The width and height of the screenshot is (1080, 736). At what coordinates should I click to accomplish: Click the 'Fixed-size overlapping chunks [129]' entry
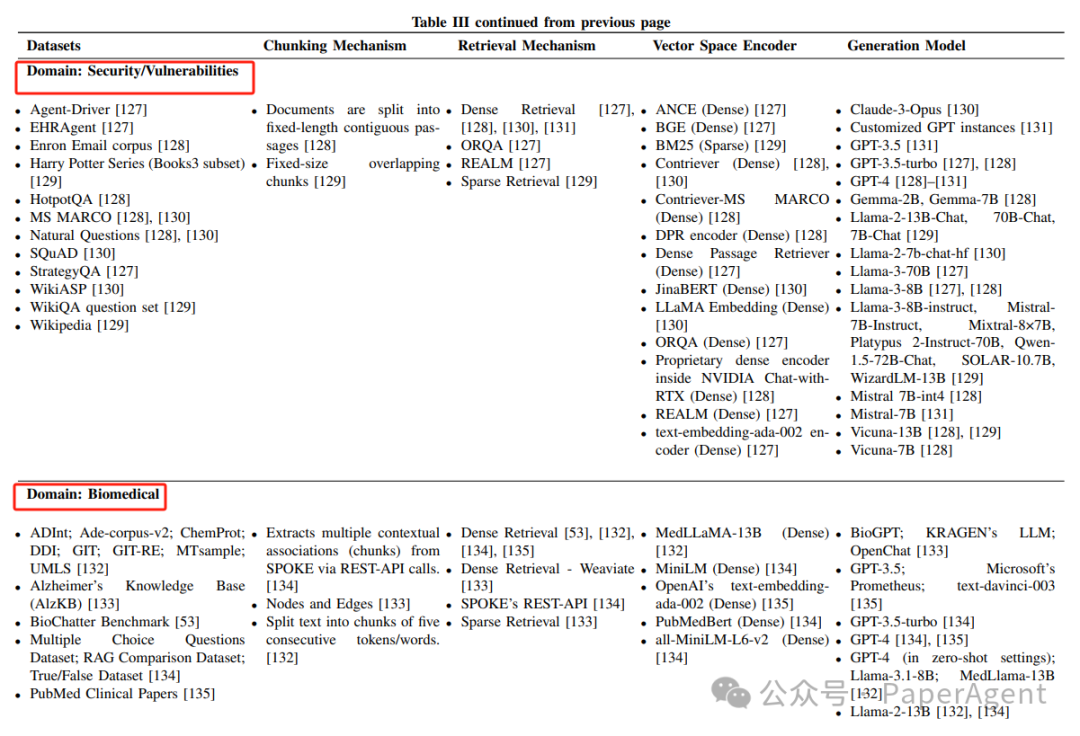353,172
